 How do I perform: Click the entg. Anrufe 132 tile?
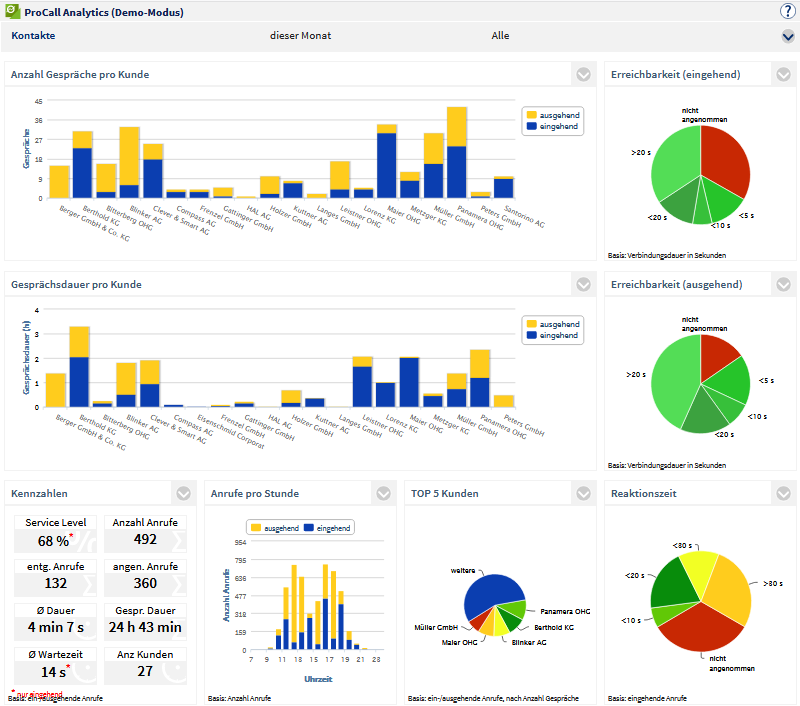[56, 578]
